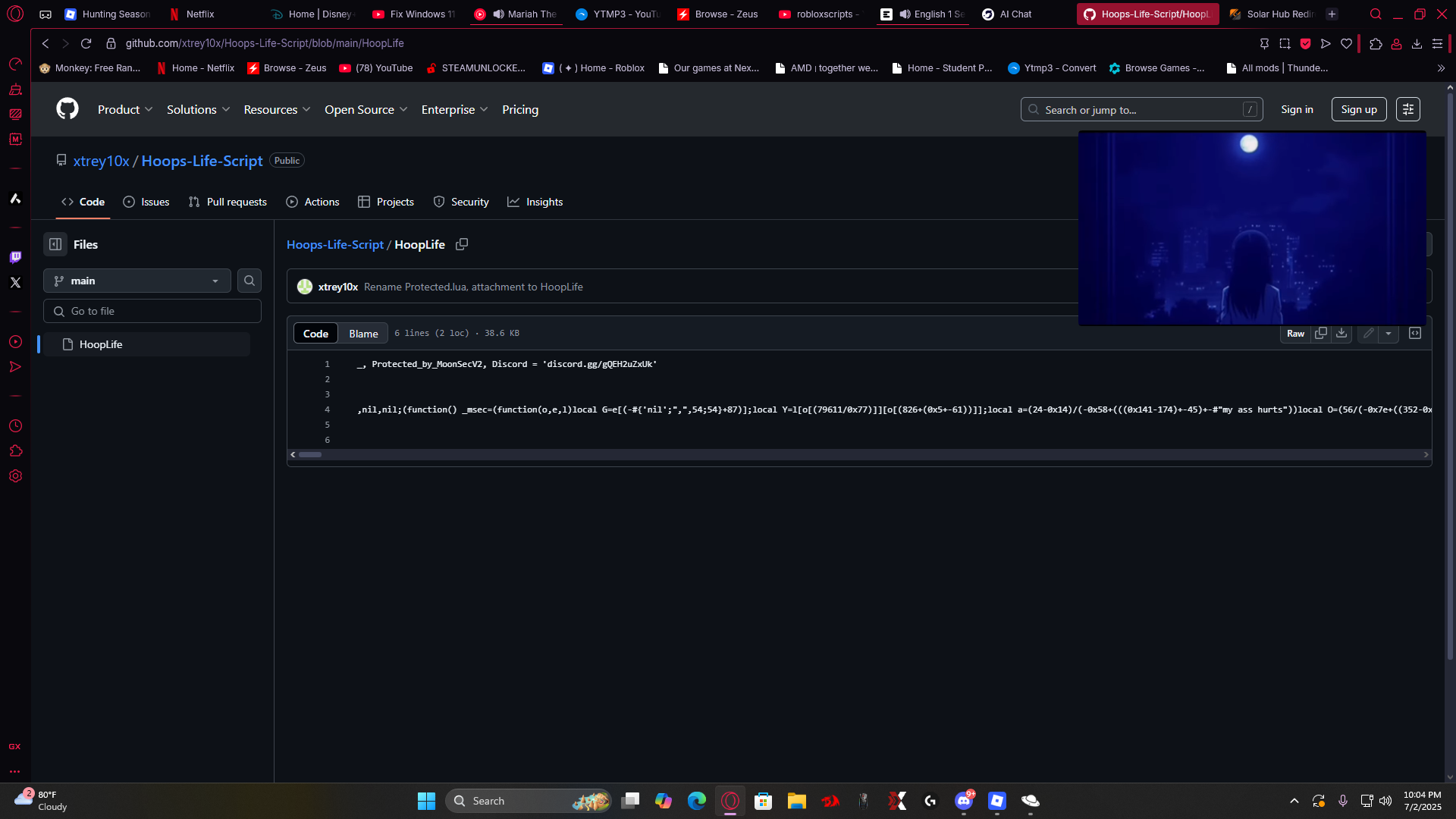The image size is (1456, 819).
Task: Open File Explorer from taskbar
Action: pos(796,801)
